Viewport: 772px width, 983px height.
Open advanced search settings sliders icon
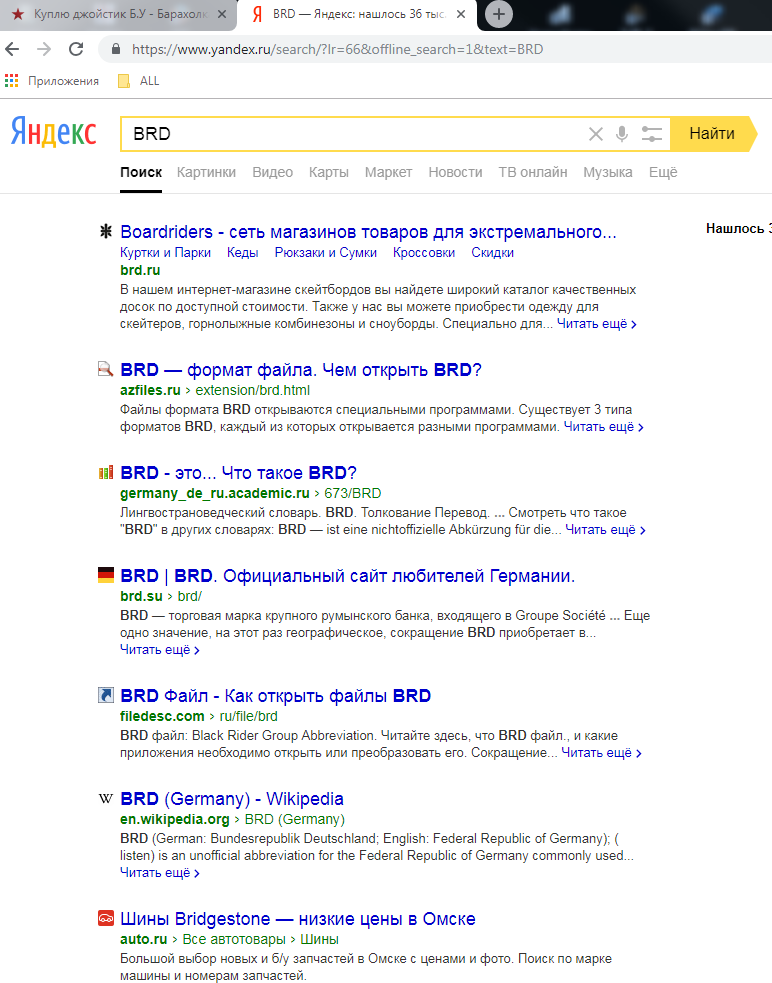(x=652, y=134)
